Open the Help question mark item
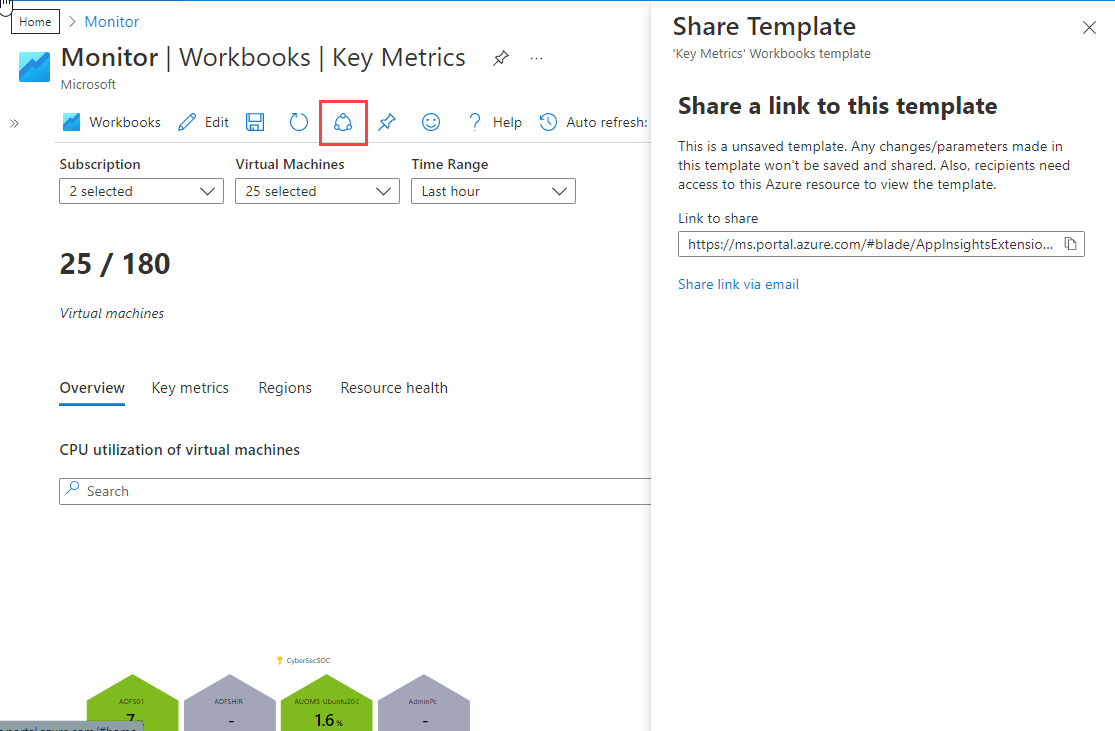 tap(495, 122)
